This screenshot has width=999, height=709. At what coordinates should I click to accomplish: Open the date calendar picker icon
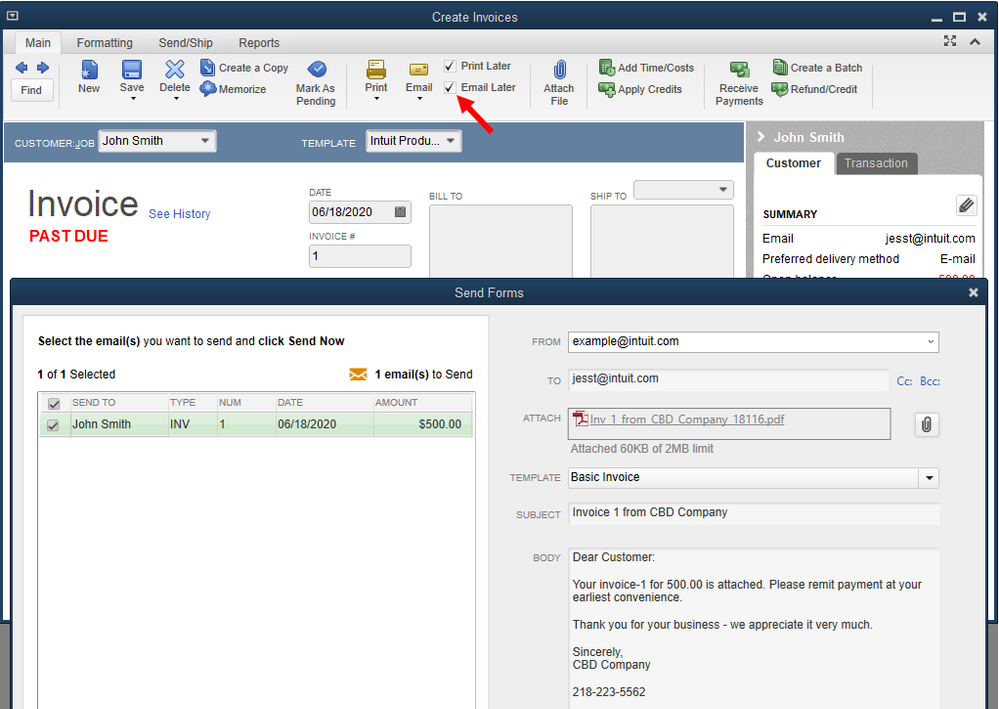(400, 211)
